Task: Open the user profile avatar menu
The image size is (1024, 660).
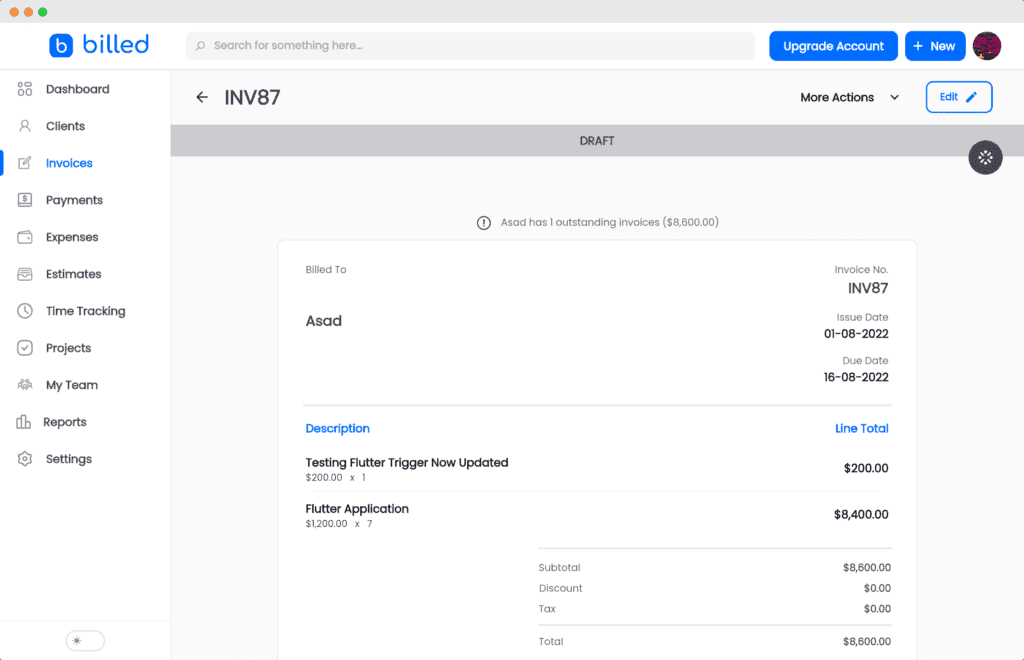Action: point(987,46)
